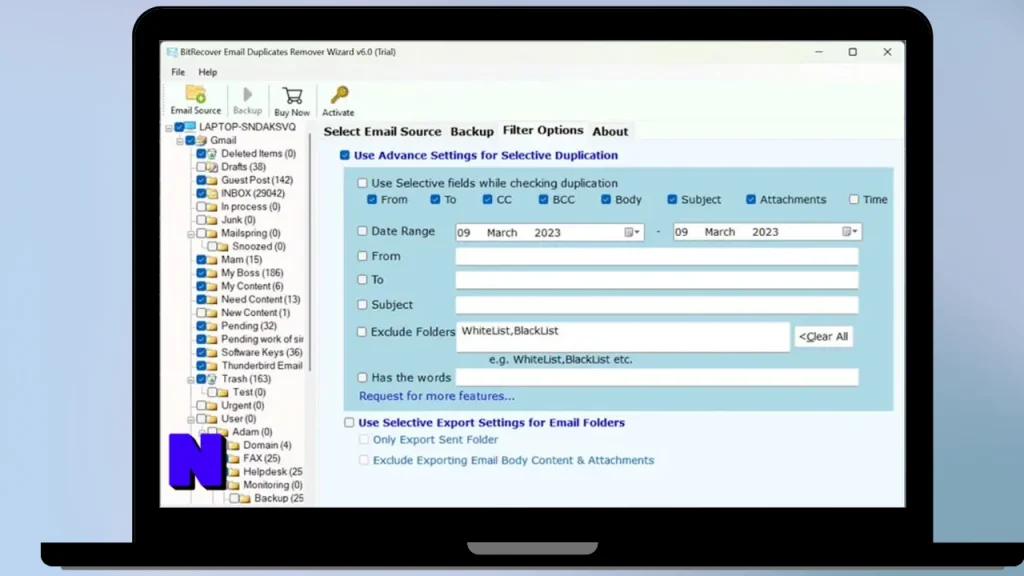Click the BitRecover app title icon
Image resolution: width=1024 pixels, height=576 pixels.
click(172, 52)
